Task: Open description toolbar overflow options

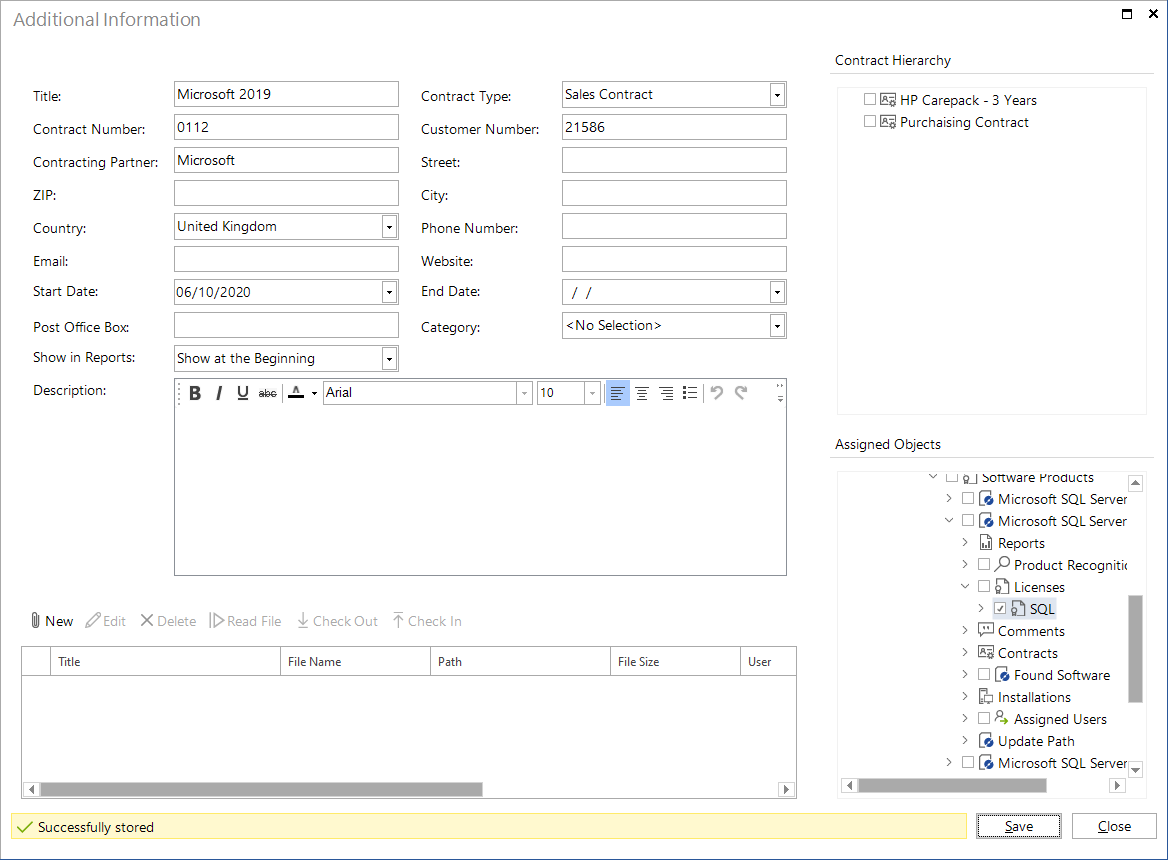Action: pyautogui.click(x=780, y=392)
